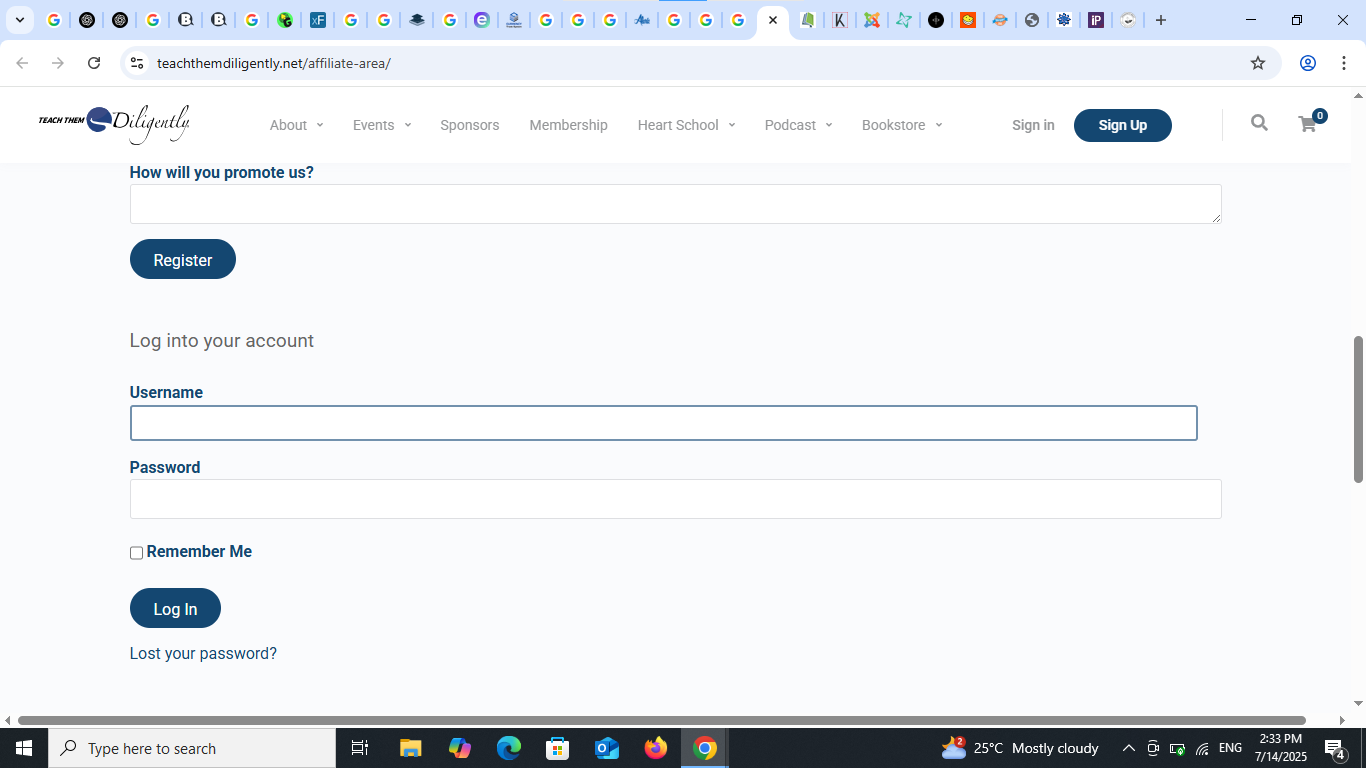Show hidden system tray icons
Image resolution: width=1366 pixels, height=768 pixels.
(x=1129, y=748)
